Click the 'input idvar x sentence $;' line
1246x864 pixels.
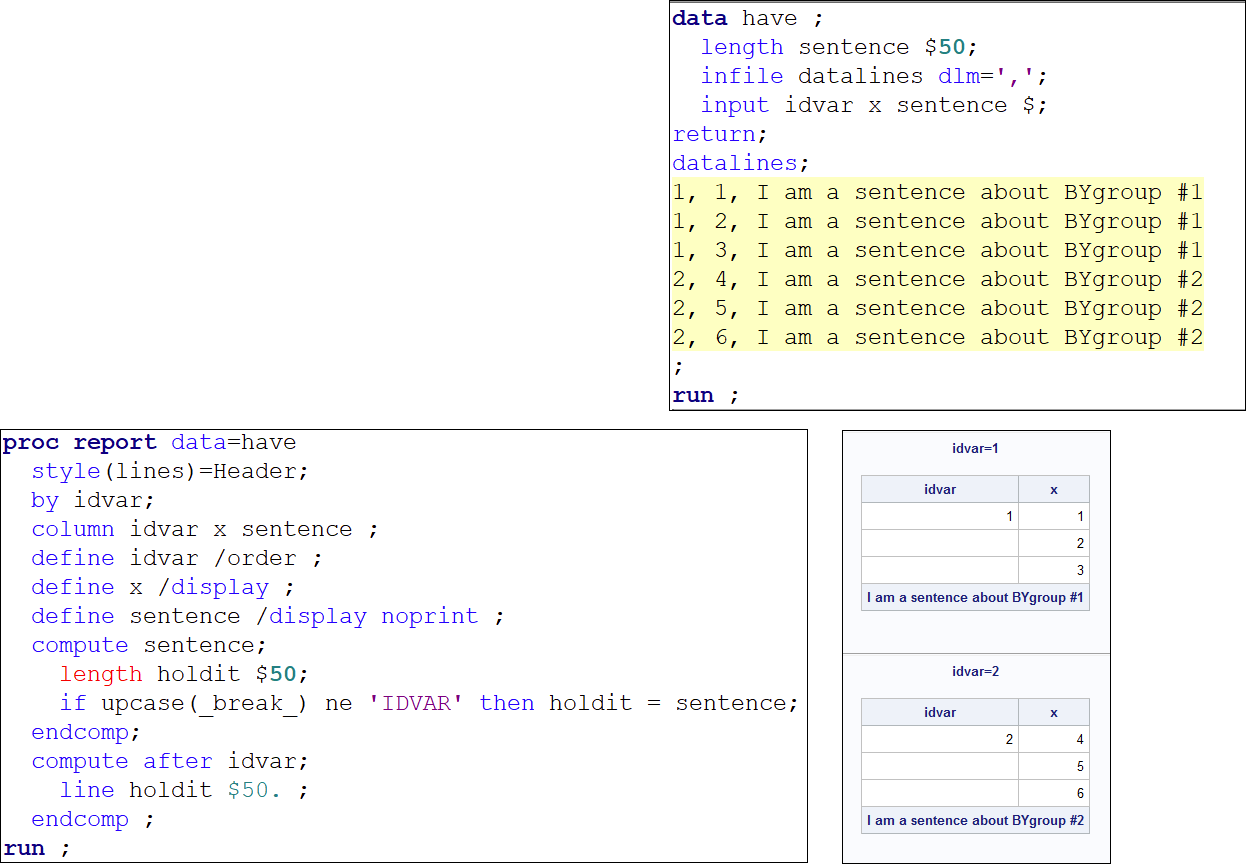pos(873,106)
